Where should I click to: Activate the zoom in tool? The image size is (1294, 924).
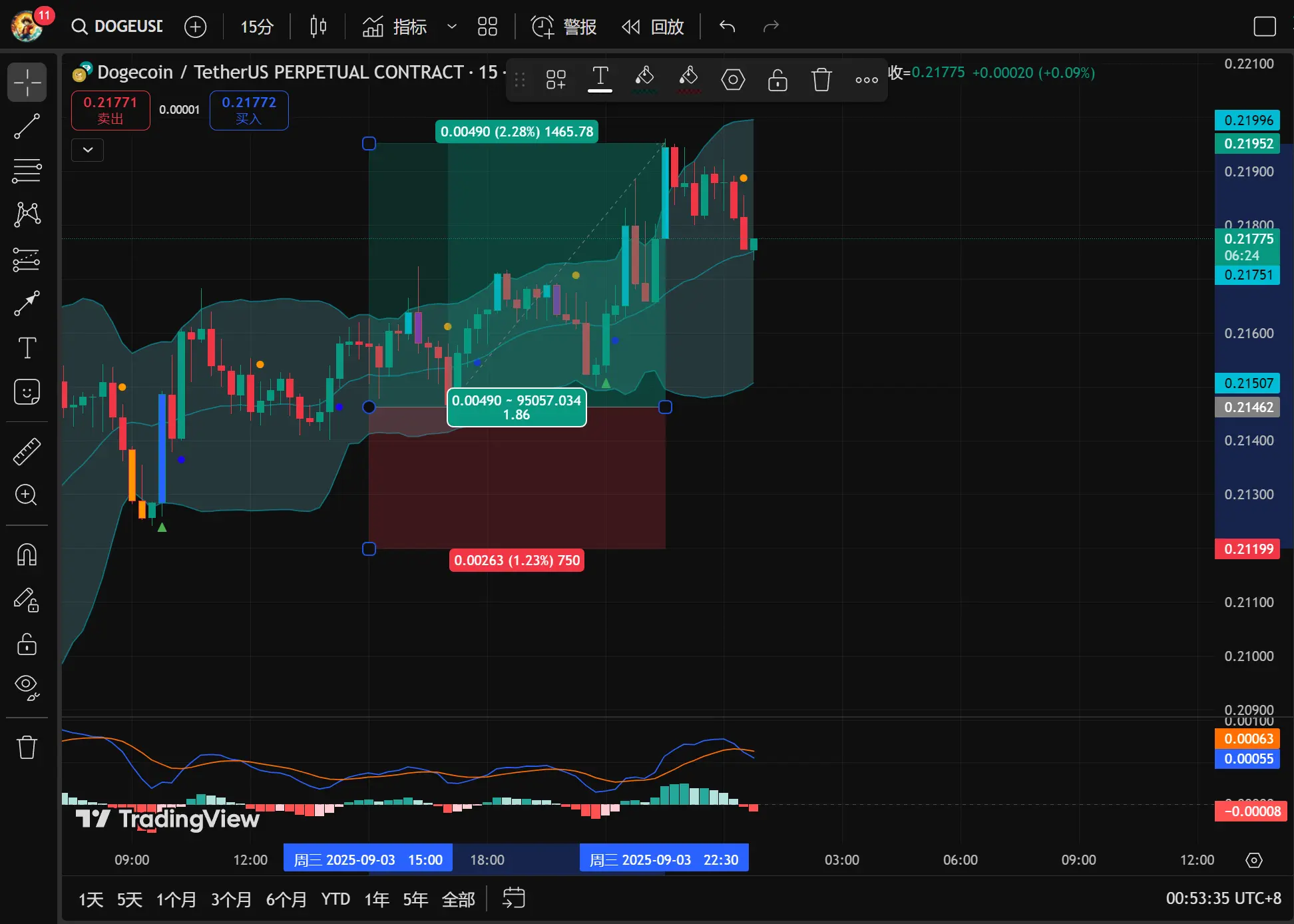pyautogui.click(x=27, y=495)
